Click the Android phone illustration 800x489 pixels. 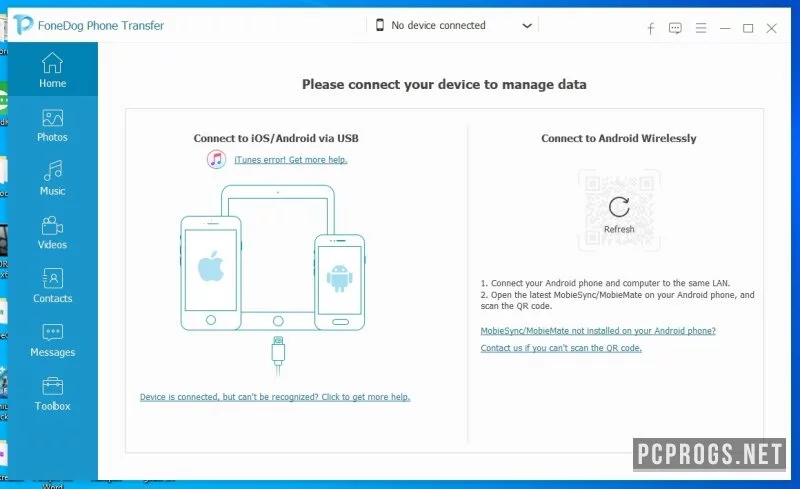(x=339, y=282)
